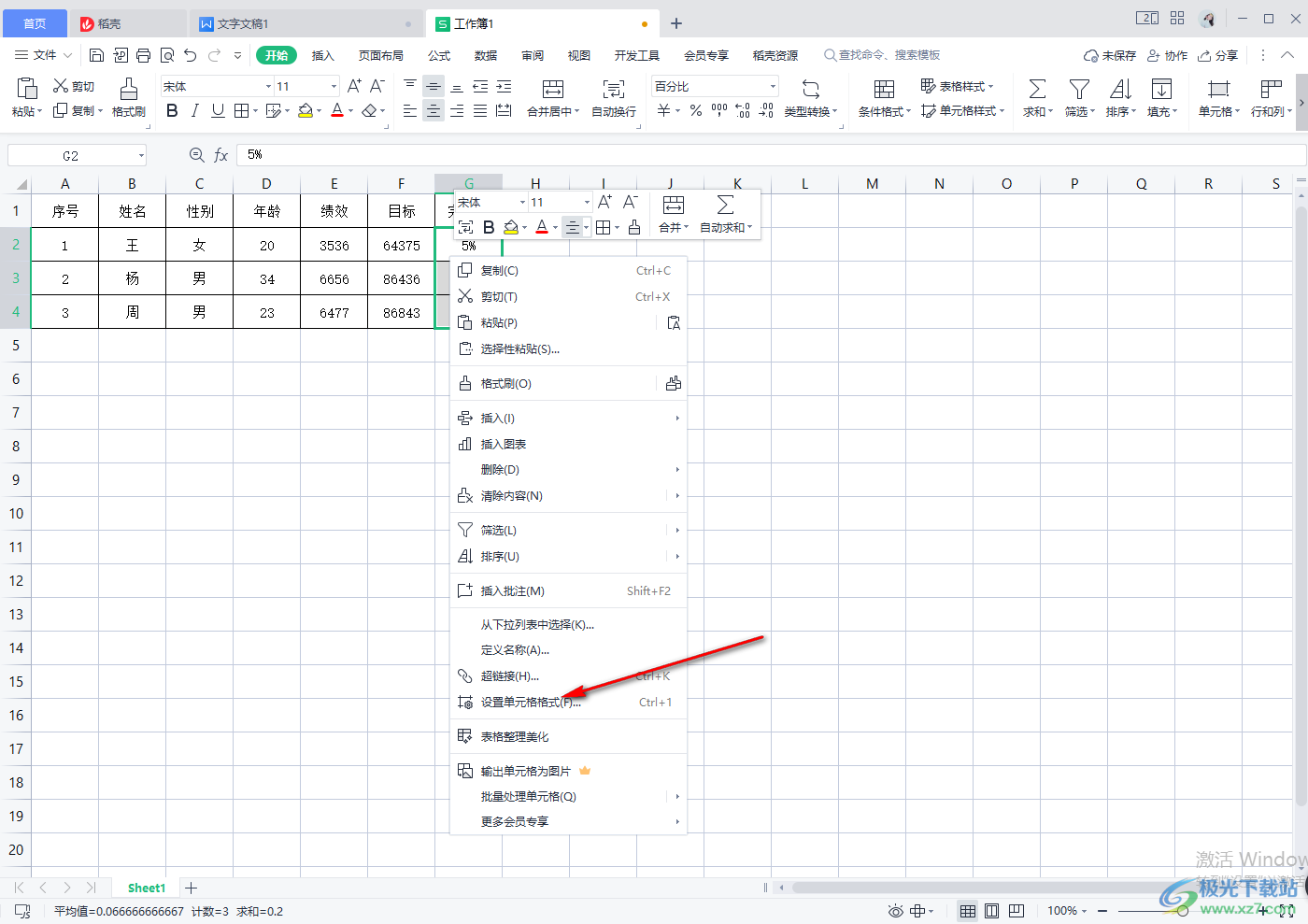
Task: Click the Paste (粘贴) icon in the ribbon
Action: 27,89
